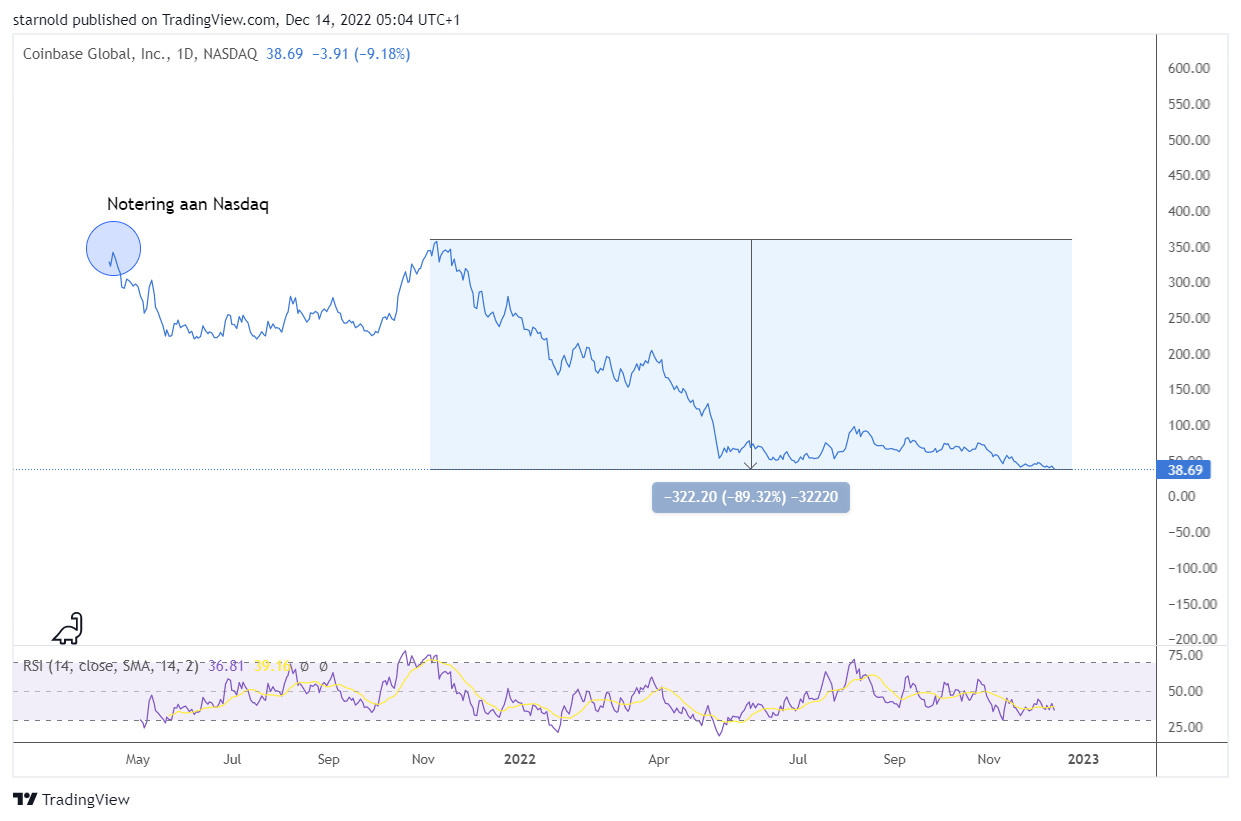Select the 2023 label on the time axis
Viewport: 1241px width, 821px height.
click(x=1082, y=760)
